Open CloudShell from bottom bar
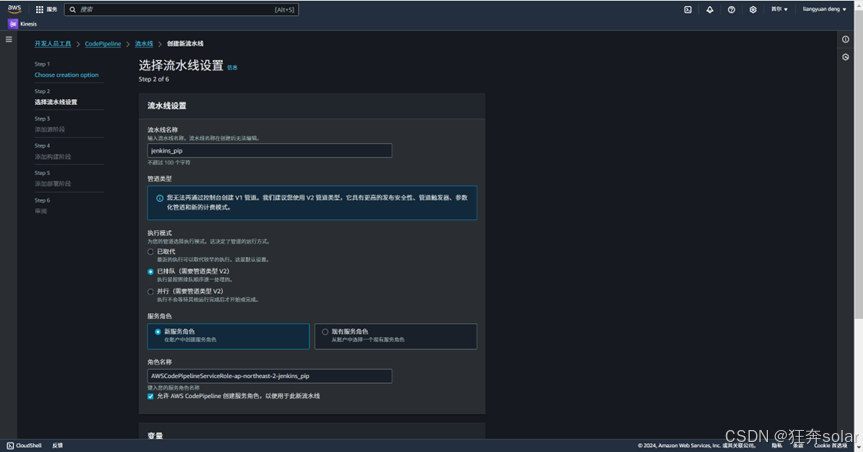The height and width of the screenshot is (452, 863). click(24, 445)
